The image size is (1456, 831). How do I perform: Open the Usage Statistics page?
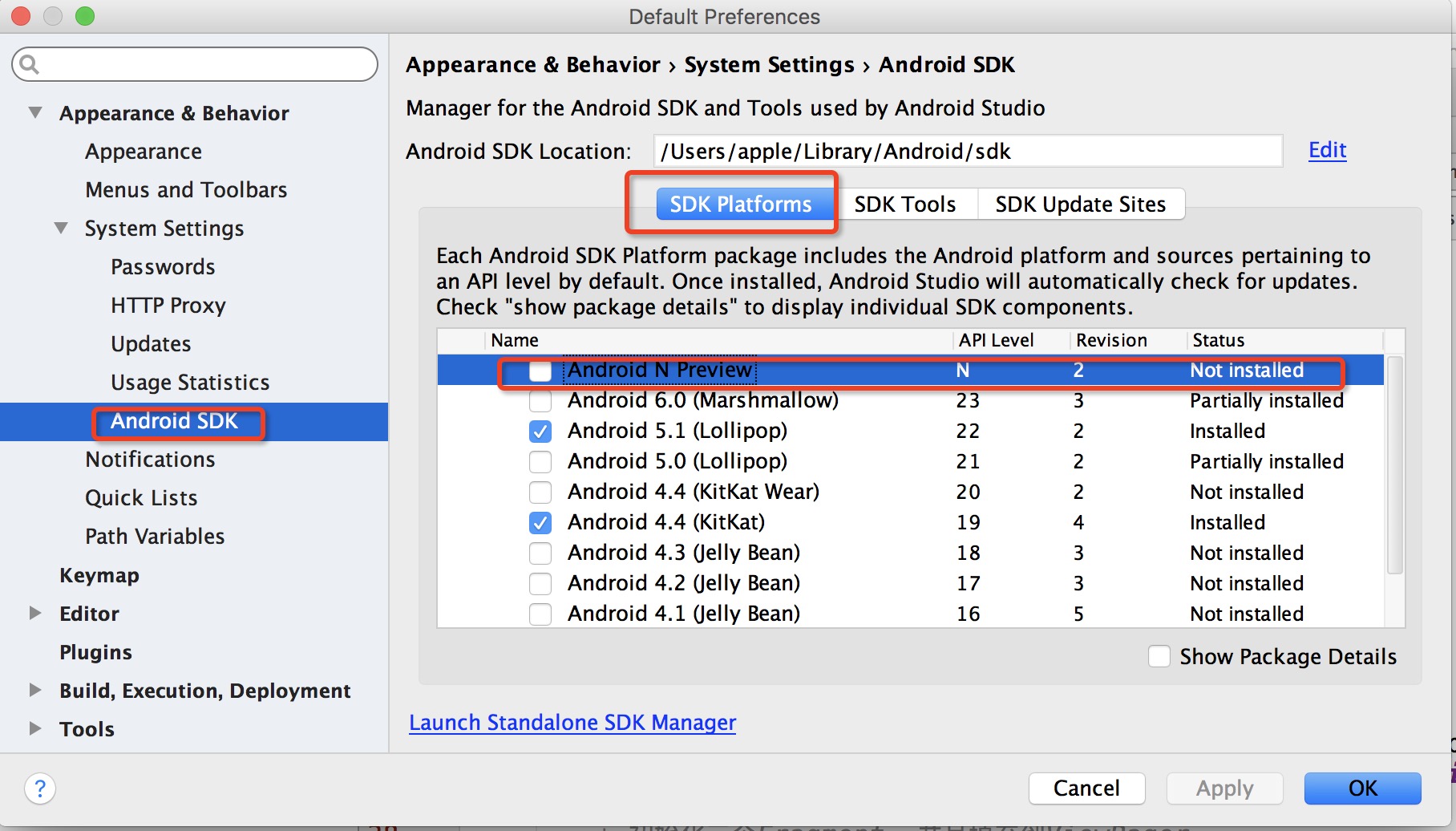click(190, 383)
